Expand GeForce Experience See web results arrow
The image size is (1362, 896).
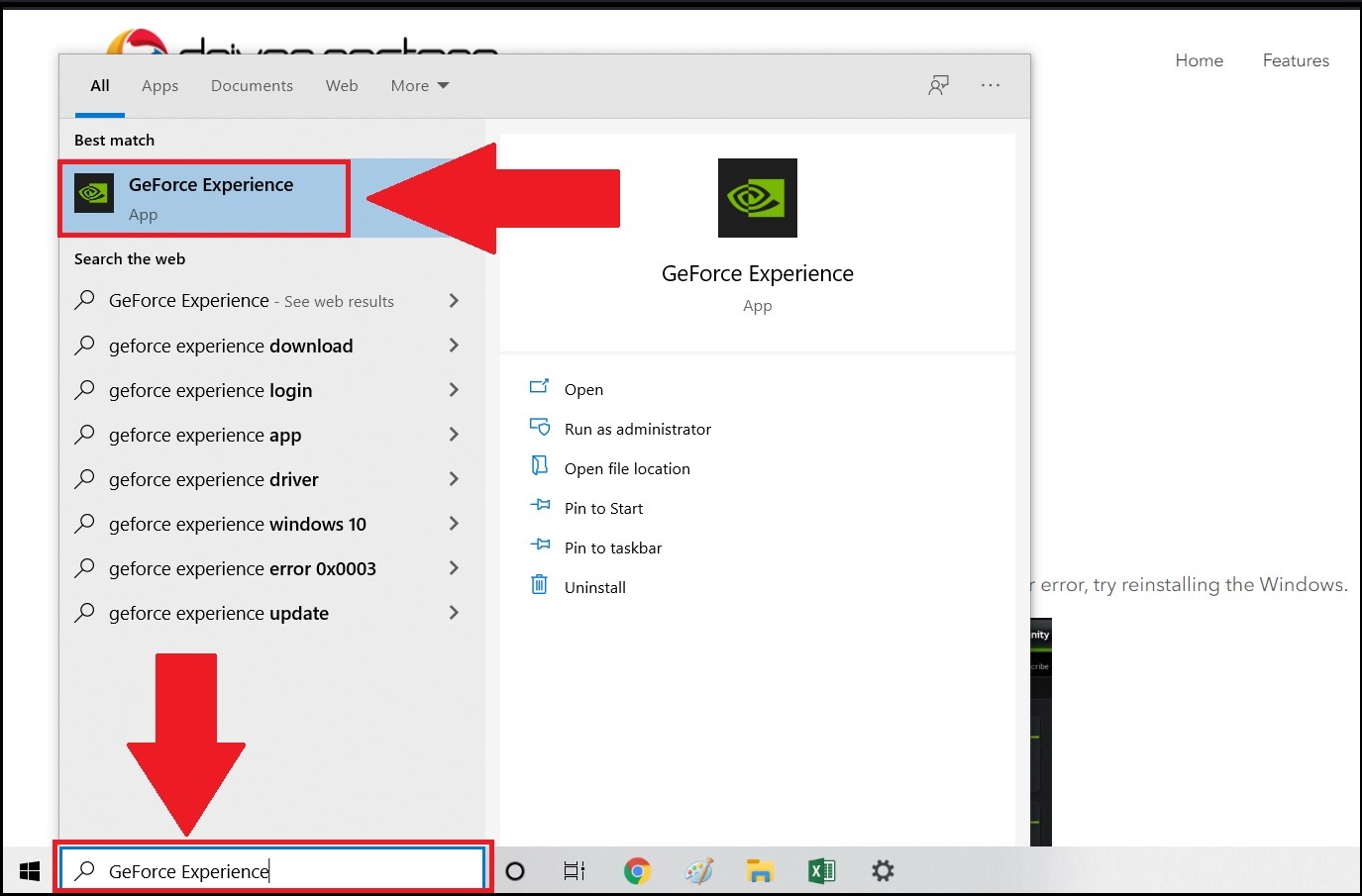(x=454, y=300)
